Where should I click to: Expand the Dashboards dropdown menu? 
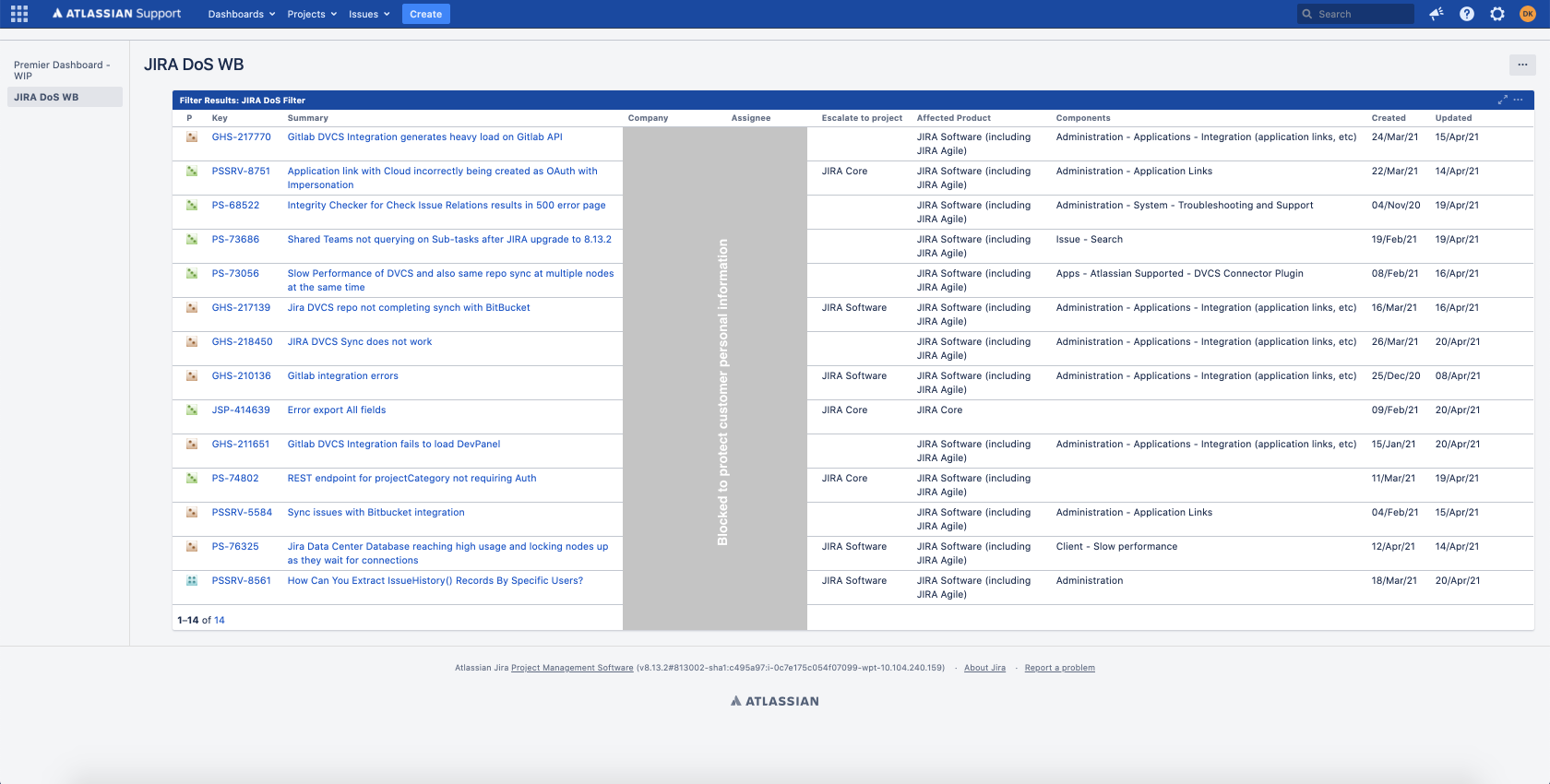coord(242,14)
